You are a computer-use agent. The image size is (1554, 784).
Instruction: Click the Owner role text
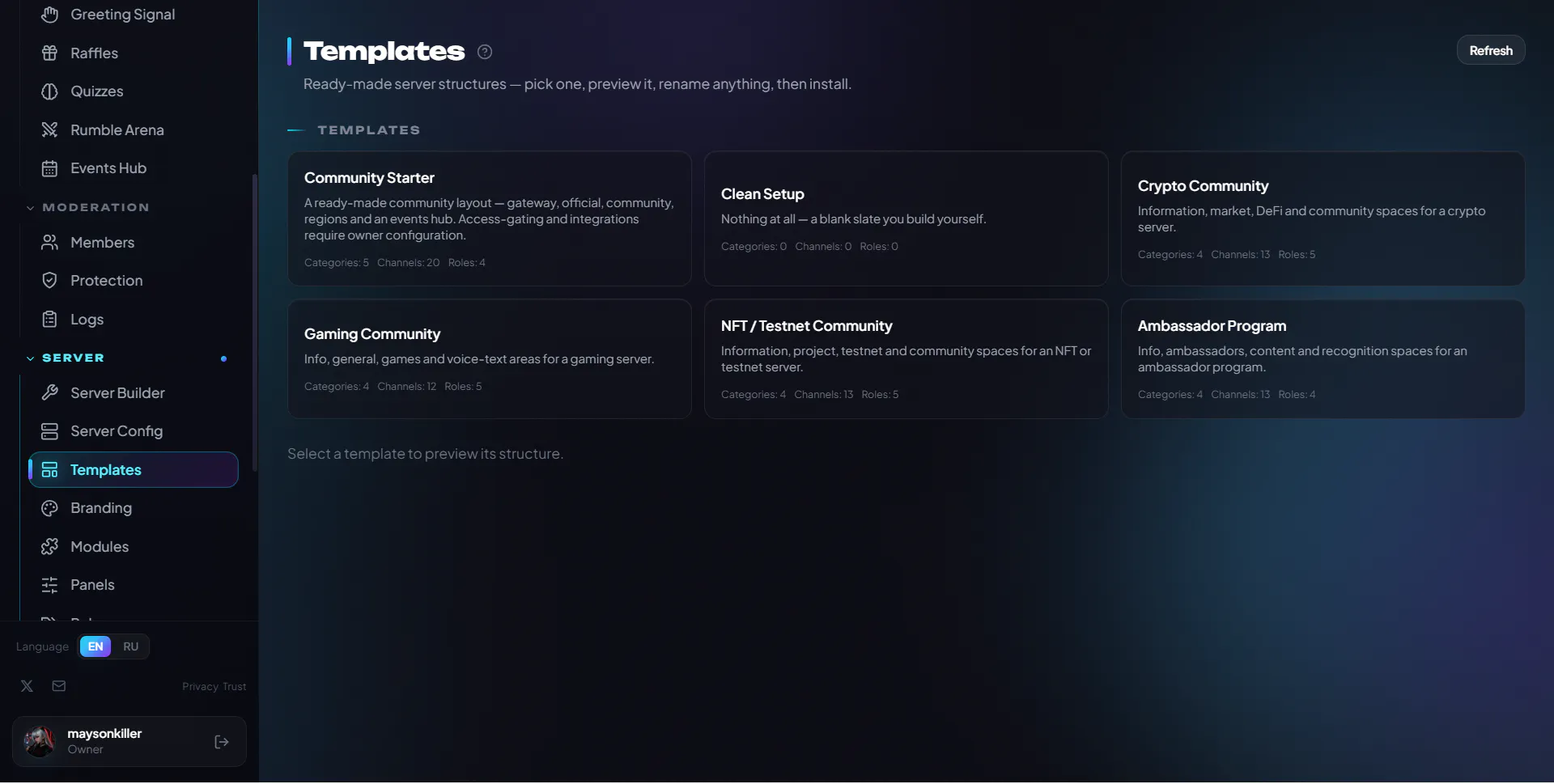click(85, 750)
